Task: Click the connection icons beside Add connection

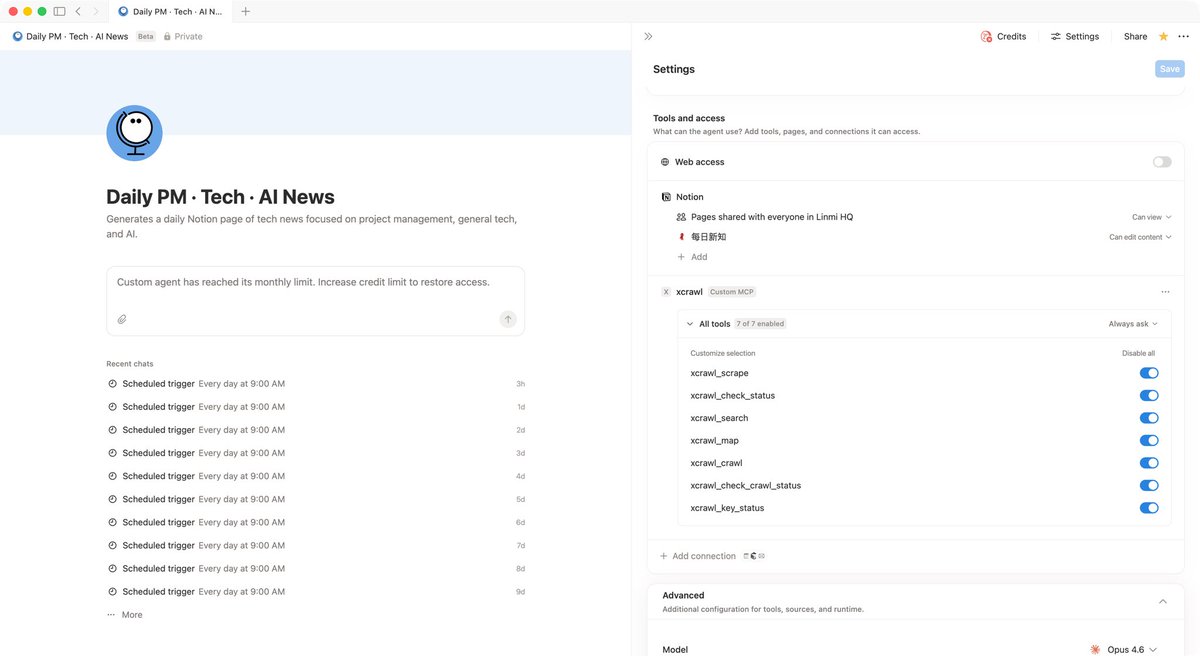Action: pyautogui.click(x=753, y=556)
